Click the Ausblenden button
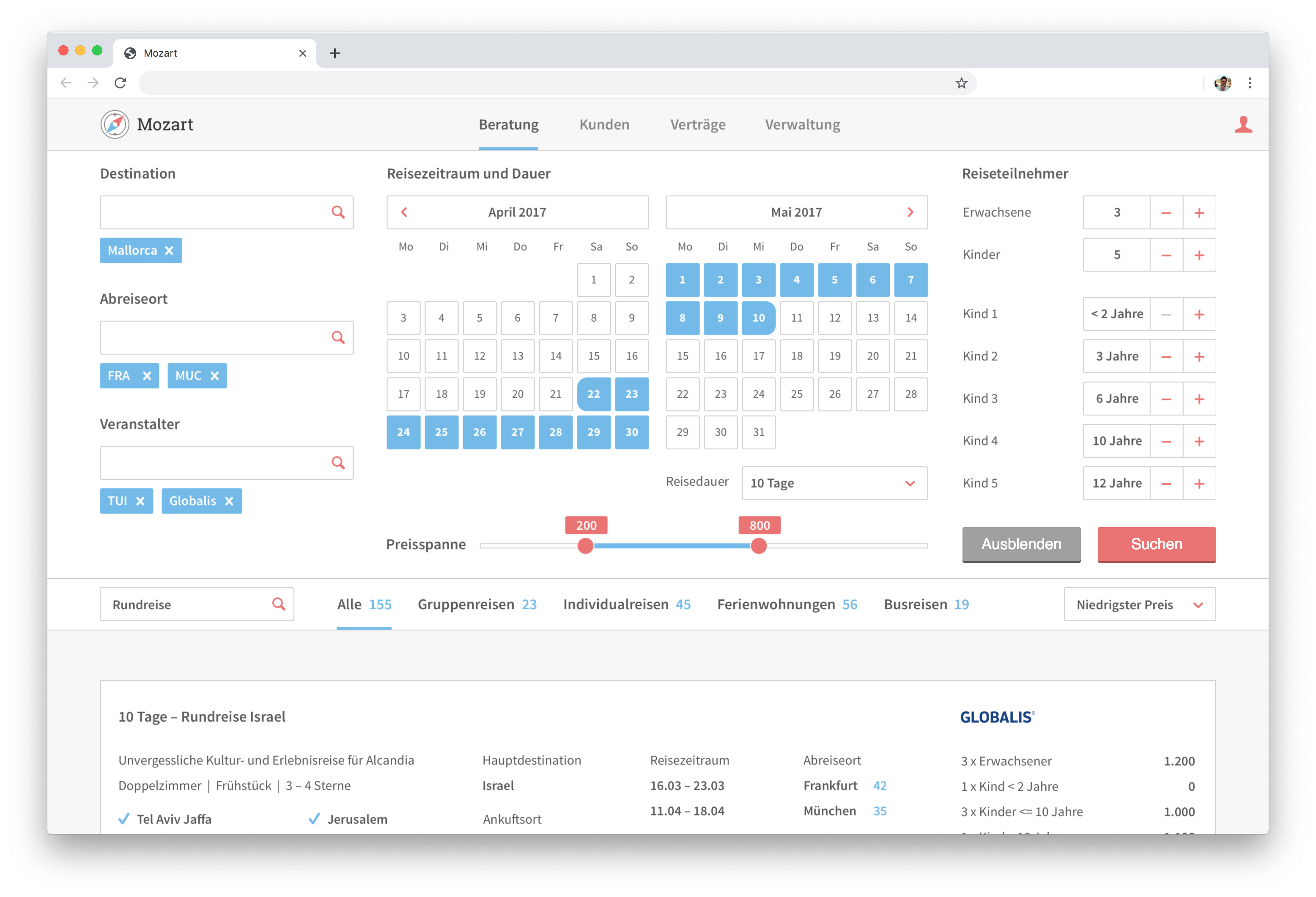1316x897 pixels. tap(1022, 545)
